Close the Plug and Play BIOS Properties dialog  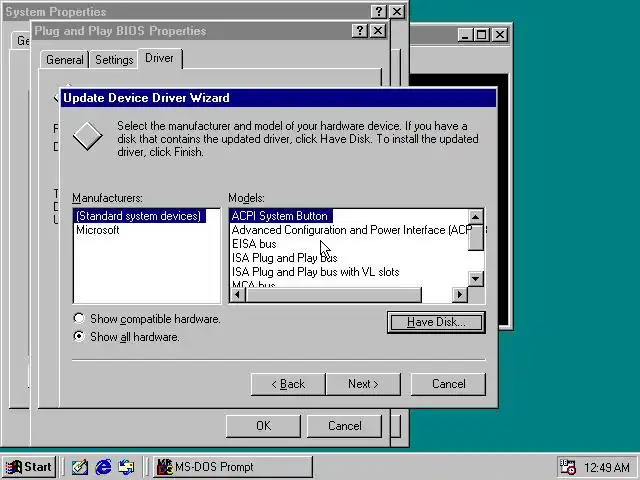click(378, 31)
